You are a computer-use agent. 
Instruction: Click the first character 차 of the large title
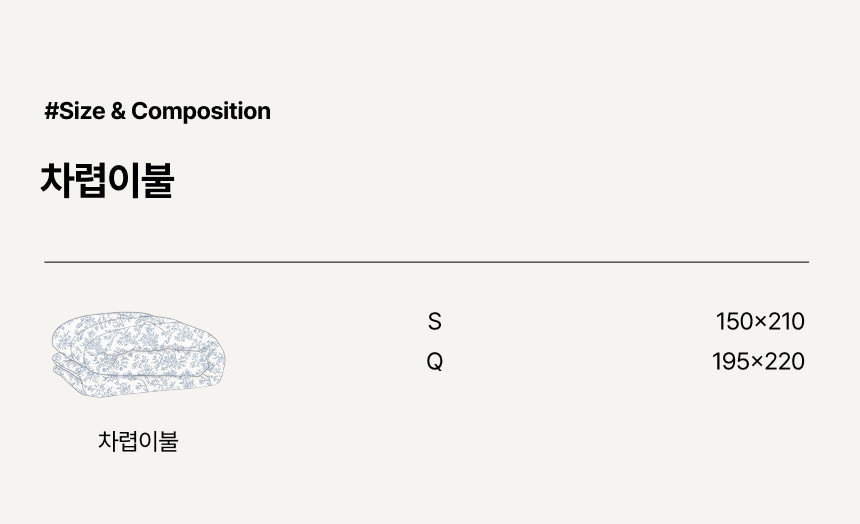pos(56,181)
